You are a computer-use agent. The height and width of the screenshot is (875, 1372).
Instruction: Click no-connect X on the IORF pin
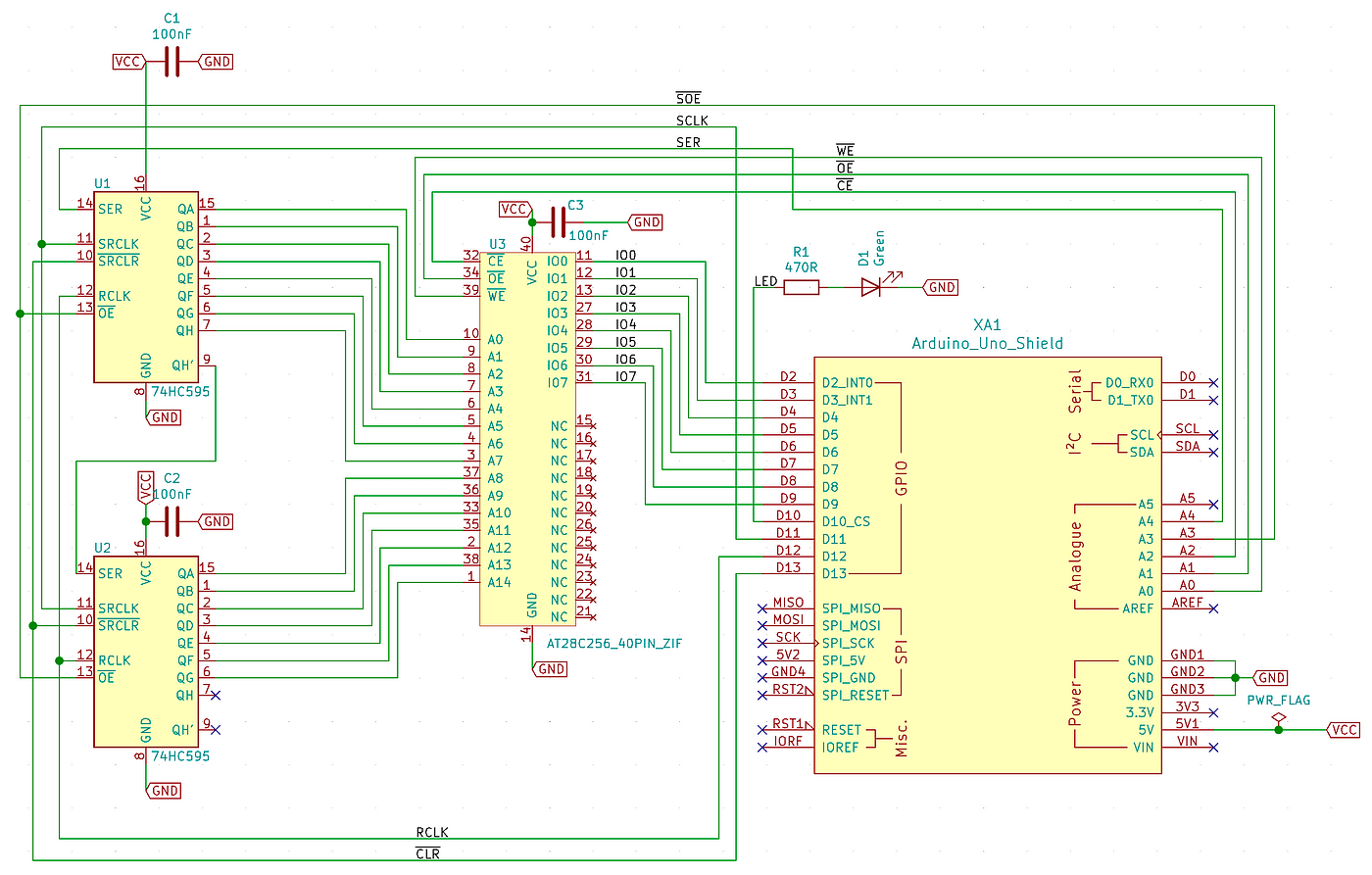pos(762,748)
